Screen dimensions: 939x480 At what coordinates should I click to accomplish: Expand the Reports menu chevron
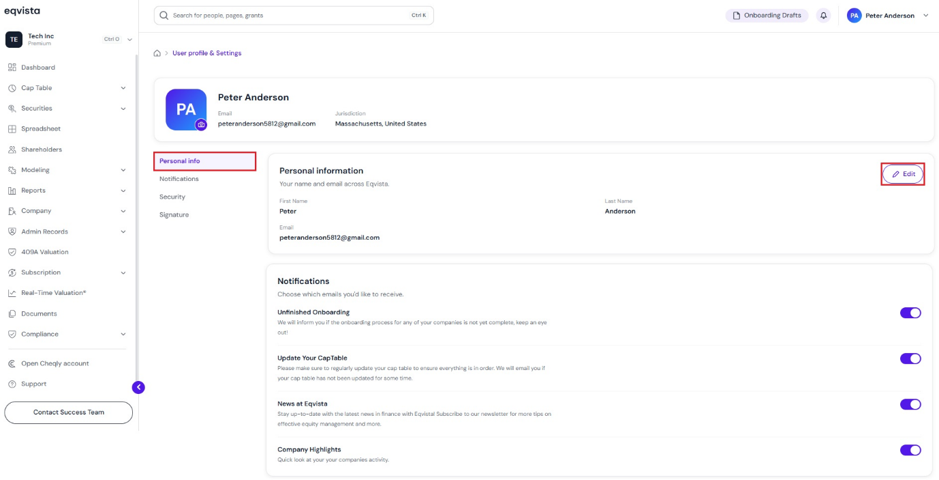click(x=123, y=190)
